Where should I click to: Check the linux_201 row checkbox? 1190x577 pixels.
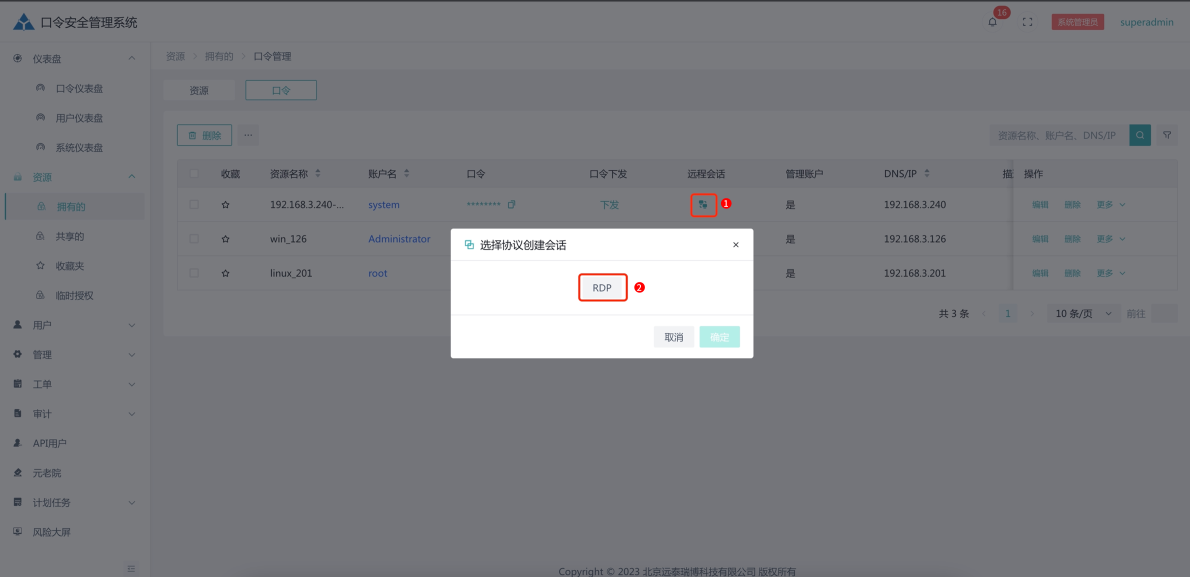194,273
